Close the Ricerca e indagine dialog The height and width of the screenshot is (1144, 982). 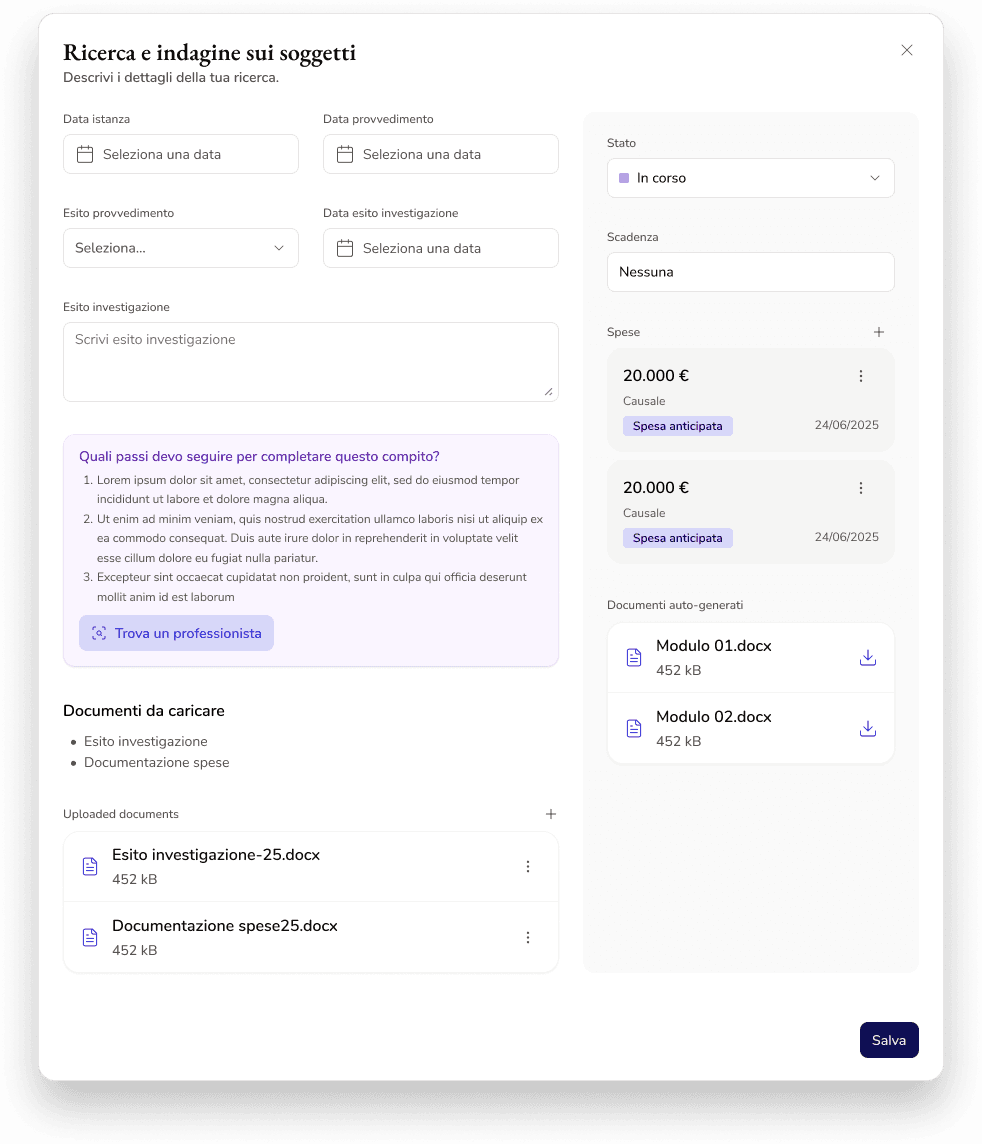click(x=907, y=50)
